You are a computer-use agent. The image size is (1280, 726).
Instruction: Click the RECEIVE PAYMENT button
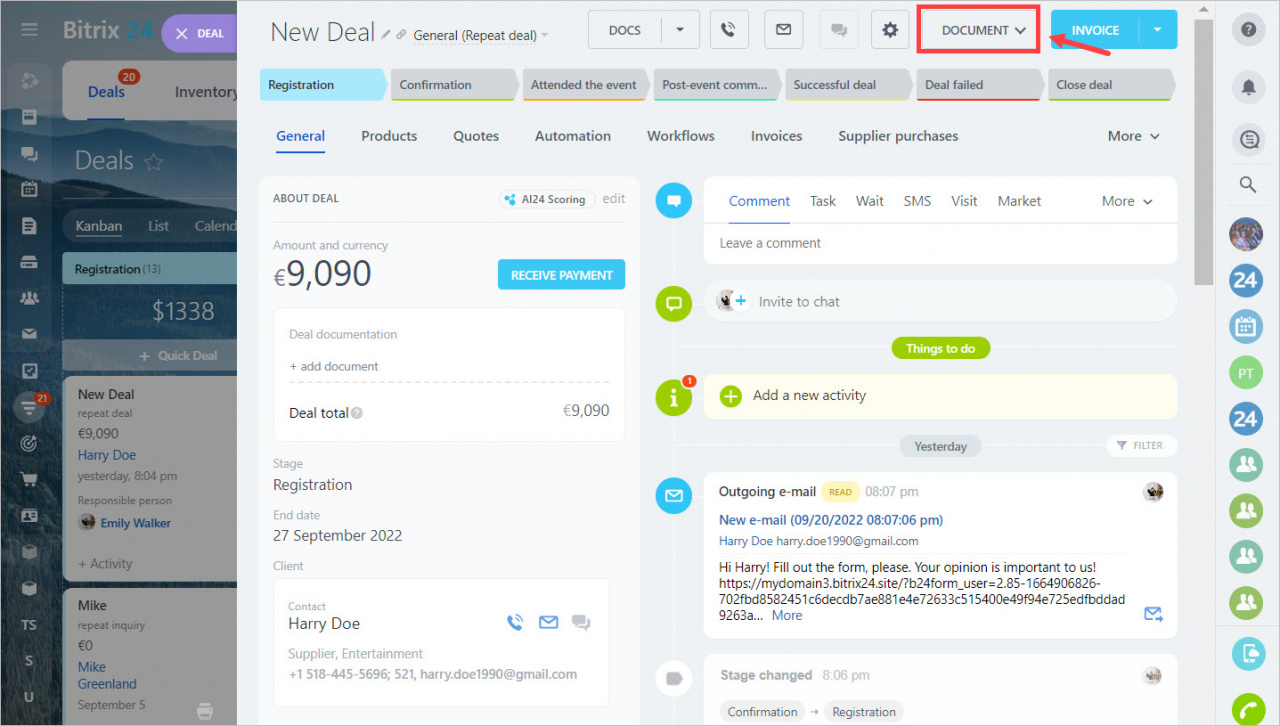tap(561, 275)
